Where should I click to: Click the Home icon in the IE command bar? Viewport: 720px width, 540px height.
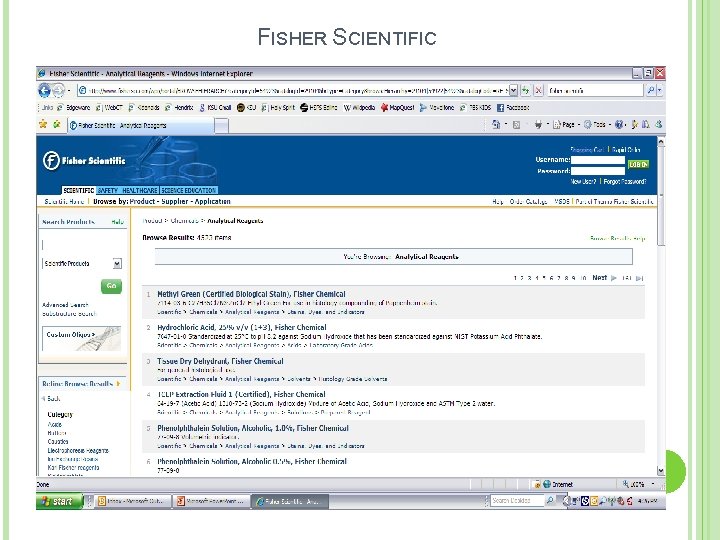(x=496, y=124)
